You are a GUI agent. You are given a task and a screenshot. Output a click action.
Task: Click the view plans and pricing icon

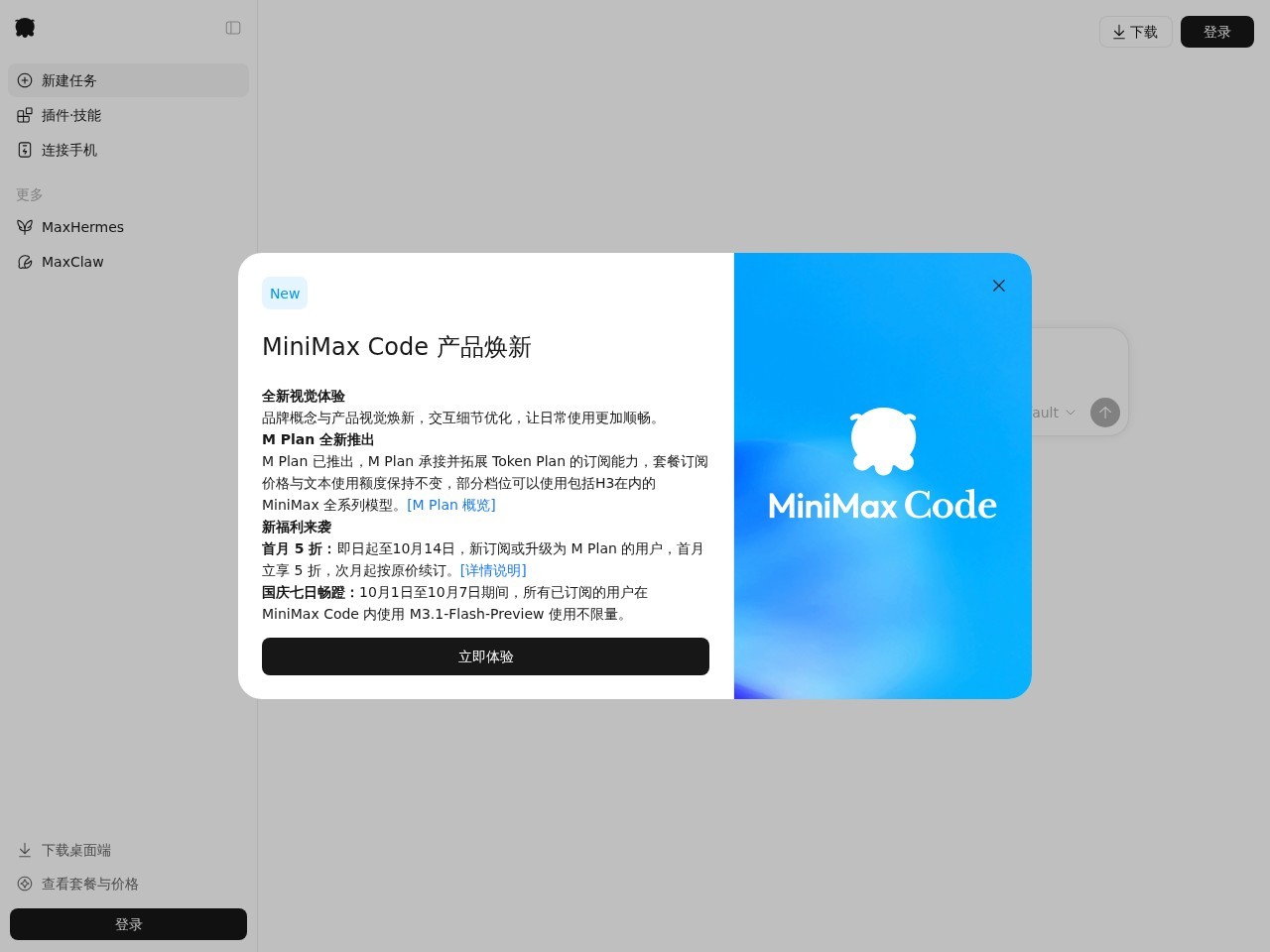click(x=25, y=884)
